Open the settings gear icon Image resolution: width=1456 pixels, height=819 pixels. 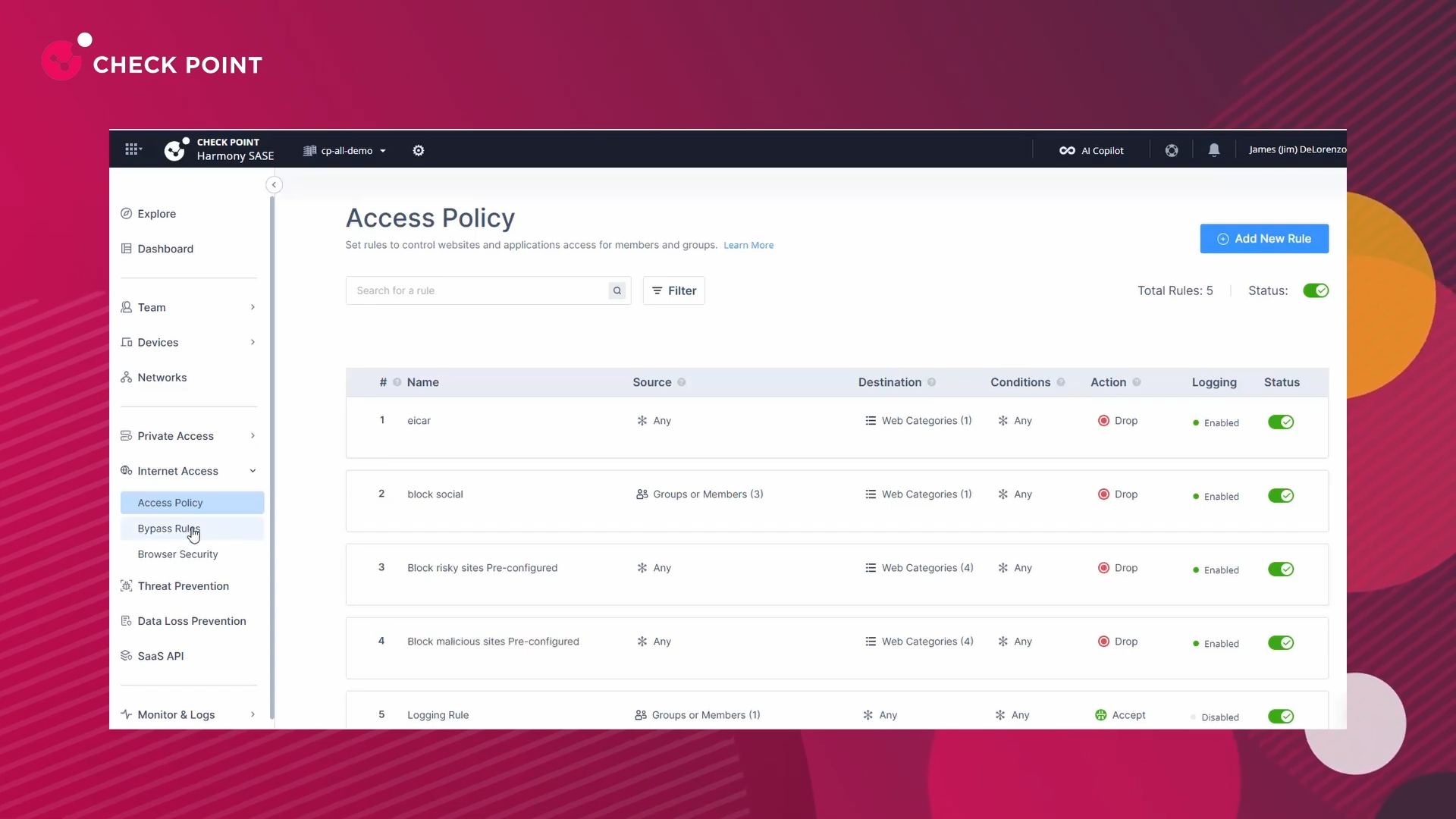[419, 150]
